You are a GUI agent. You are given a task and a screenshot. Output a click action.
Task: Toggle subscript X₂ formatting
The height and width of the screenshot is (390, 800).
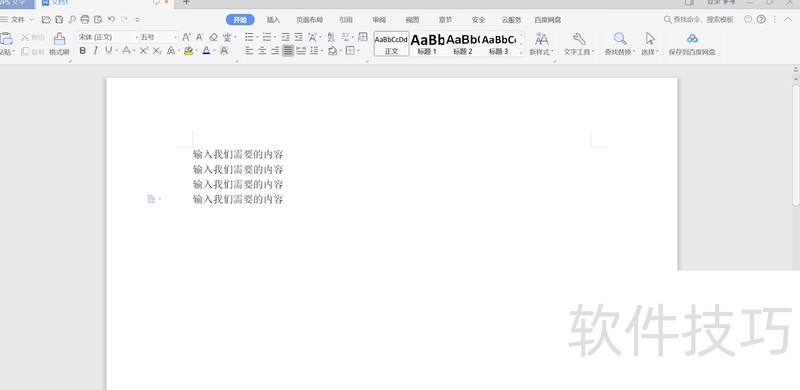tap(157, 51)
